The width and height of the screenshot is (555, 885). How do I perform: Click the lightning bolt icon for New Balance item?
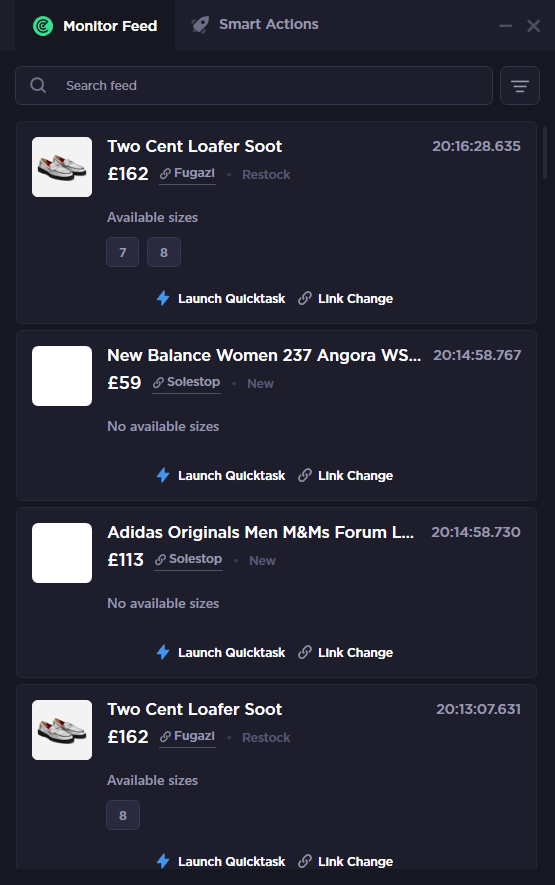[x=163, y=475]
